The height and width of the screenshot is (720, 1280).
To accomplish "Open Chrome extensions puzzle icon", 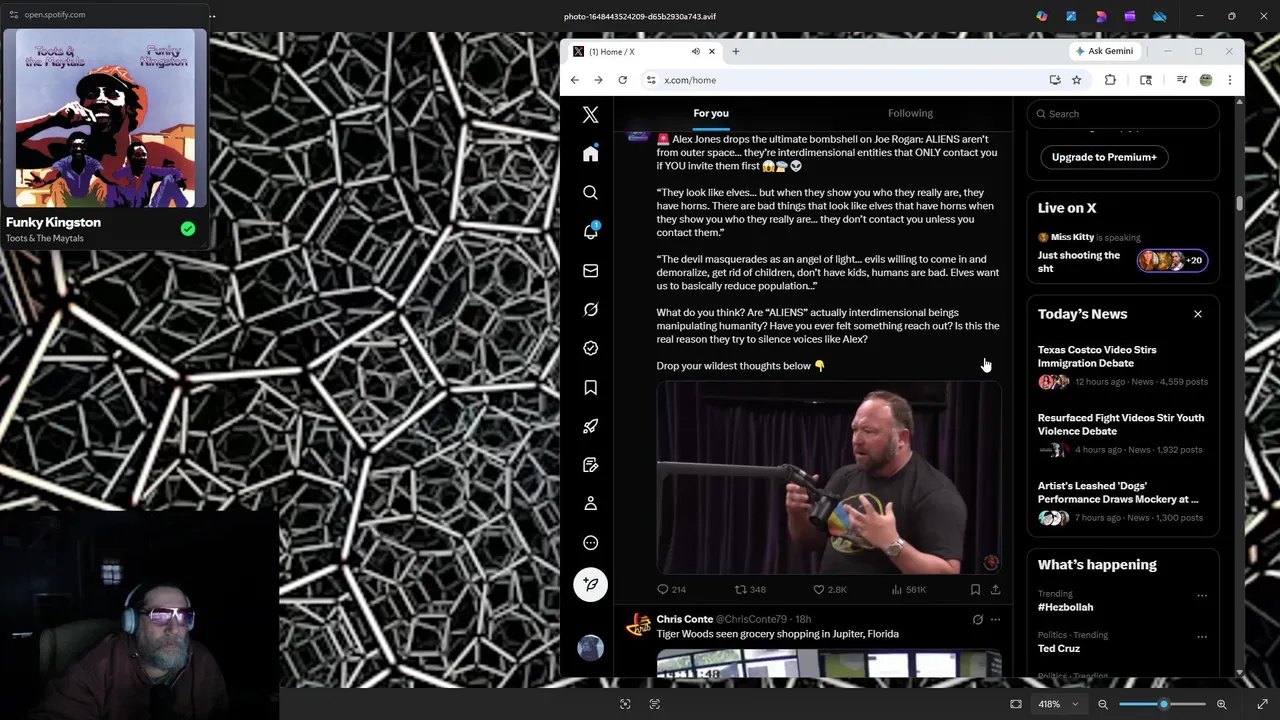I will coord(1110,80).
